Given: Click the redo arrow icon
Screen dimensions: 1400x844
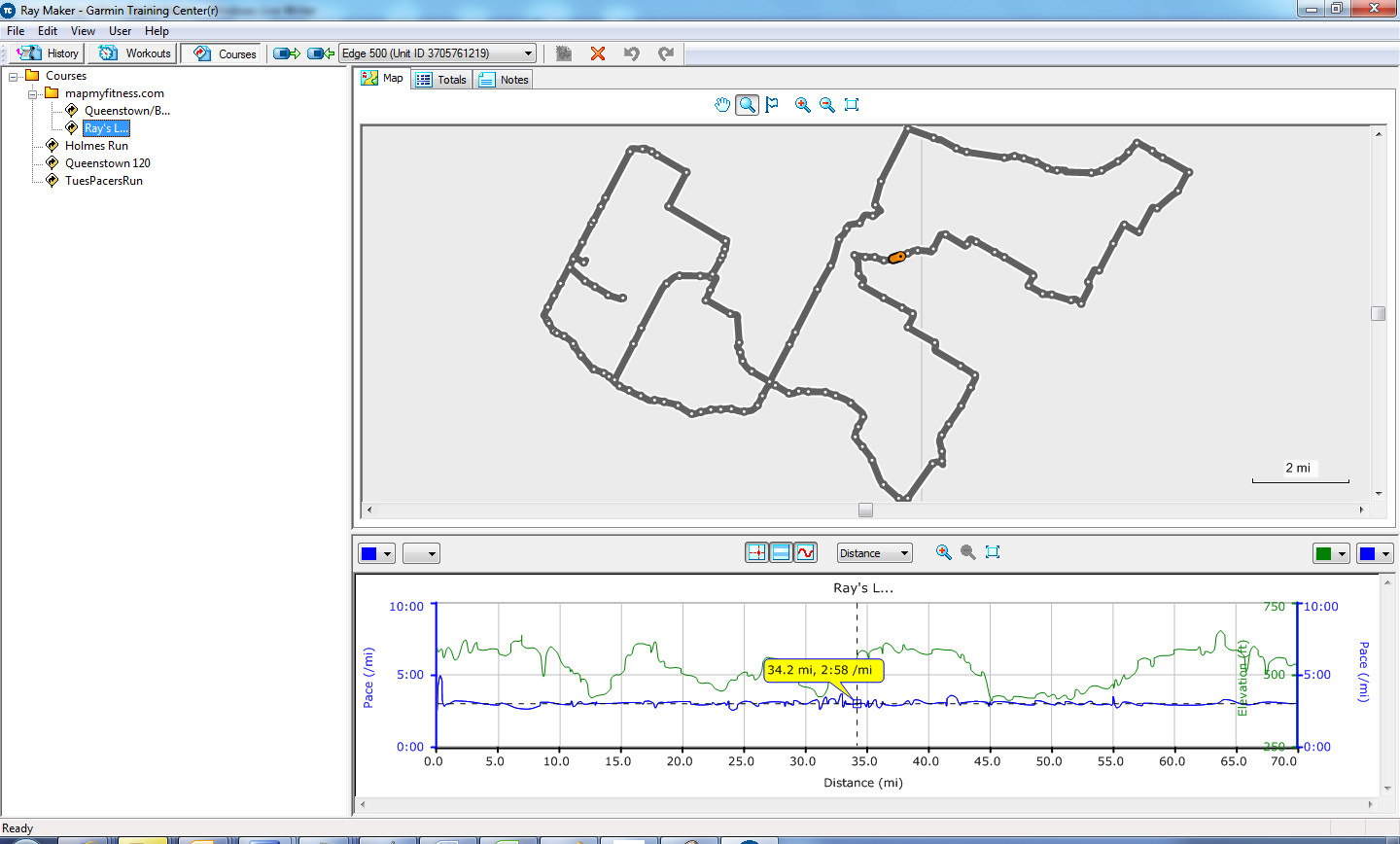Looking at the screenshot, I should click(666, 53).
